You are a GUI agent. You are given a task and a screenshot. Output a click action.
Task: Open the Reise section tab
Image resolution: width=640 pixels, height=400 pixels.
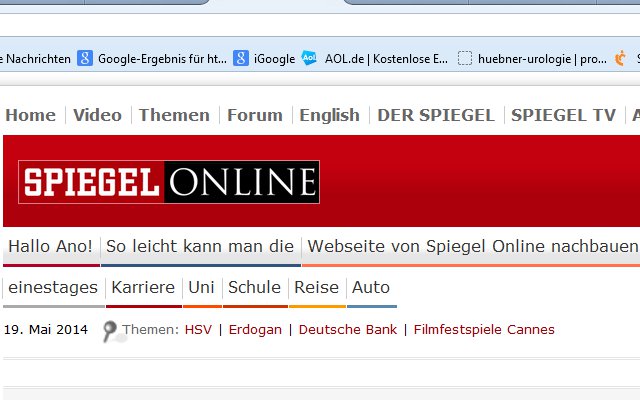(x=316, y=287)
